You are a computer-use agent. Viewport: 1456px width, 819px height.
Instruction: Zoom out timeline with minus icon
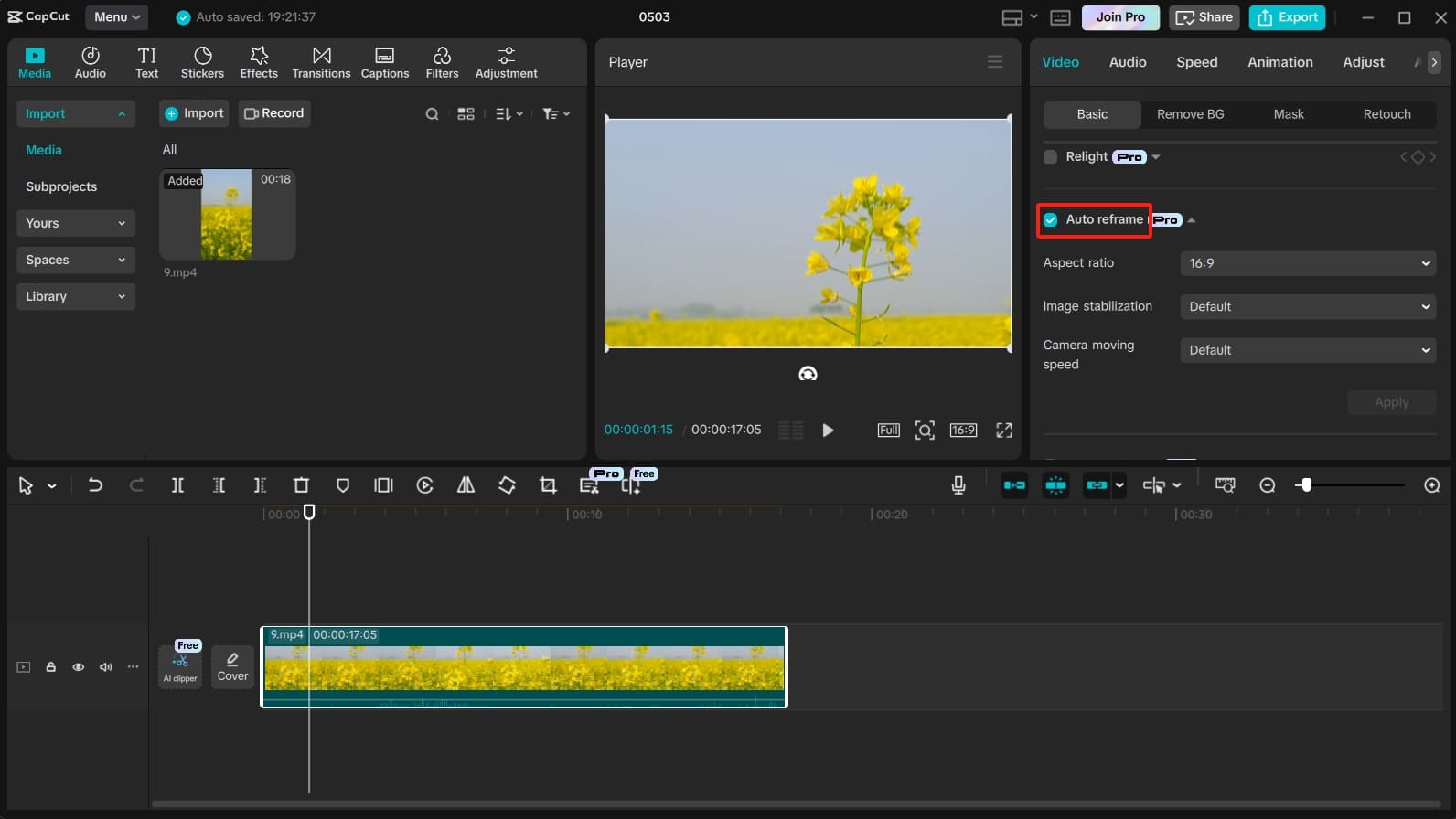coord(1268,485)
